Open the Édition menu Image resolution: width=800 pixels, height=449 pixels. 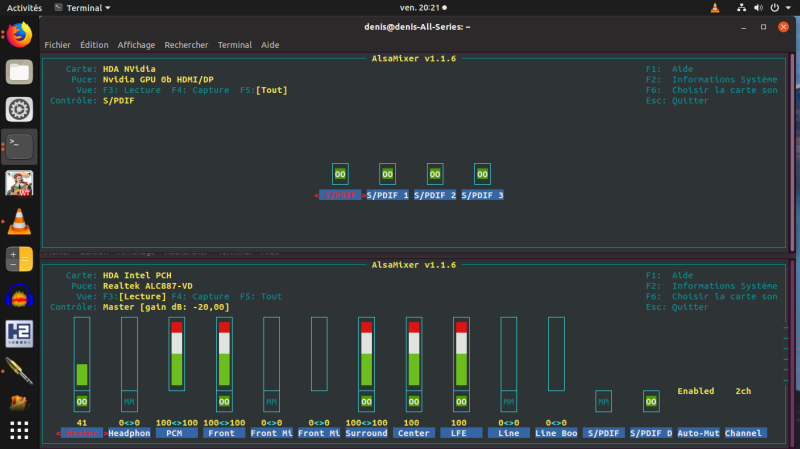[x=94, y=45]
